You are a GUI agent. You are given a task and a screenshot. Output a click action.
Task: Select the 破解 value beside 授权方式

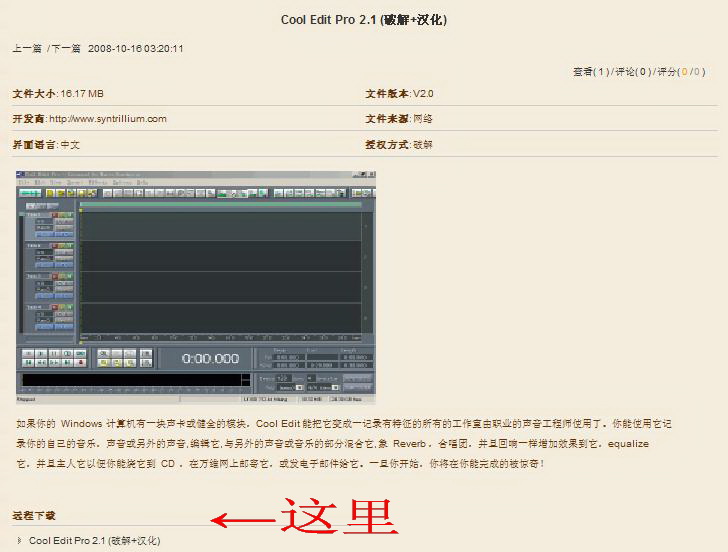pos(422,145)
